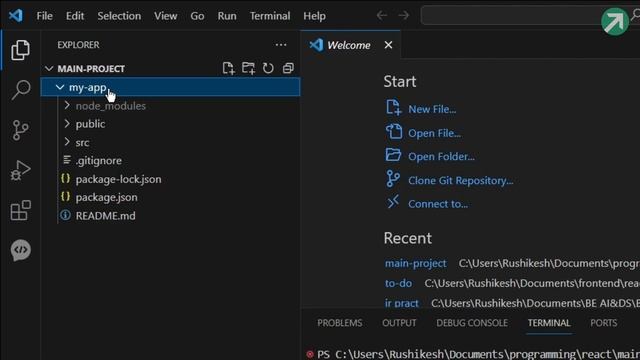Open the Run and Debug view
The width and height of the screenshot is (640, 360).
tap(20, 170)
